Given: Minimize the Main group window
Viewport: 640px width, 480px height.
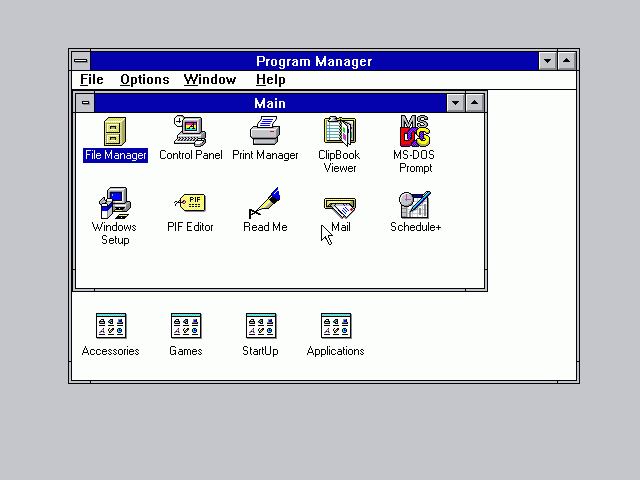Looking at the screenshot, I should pos(456,103).
